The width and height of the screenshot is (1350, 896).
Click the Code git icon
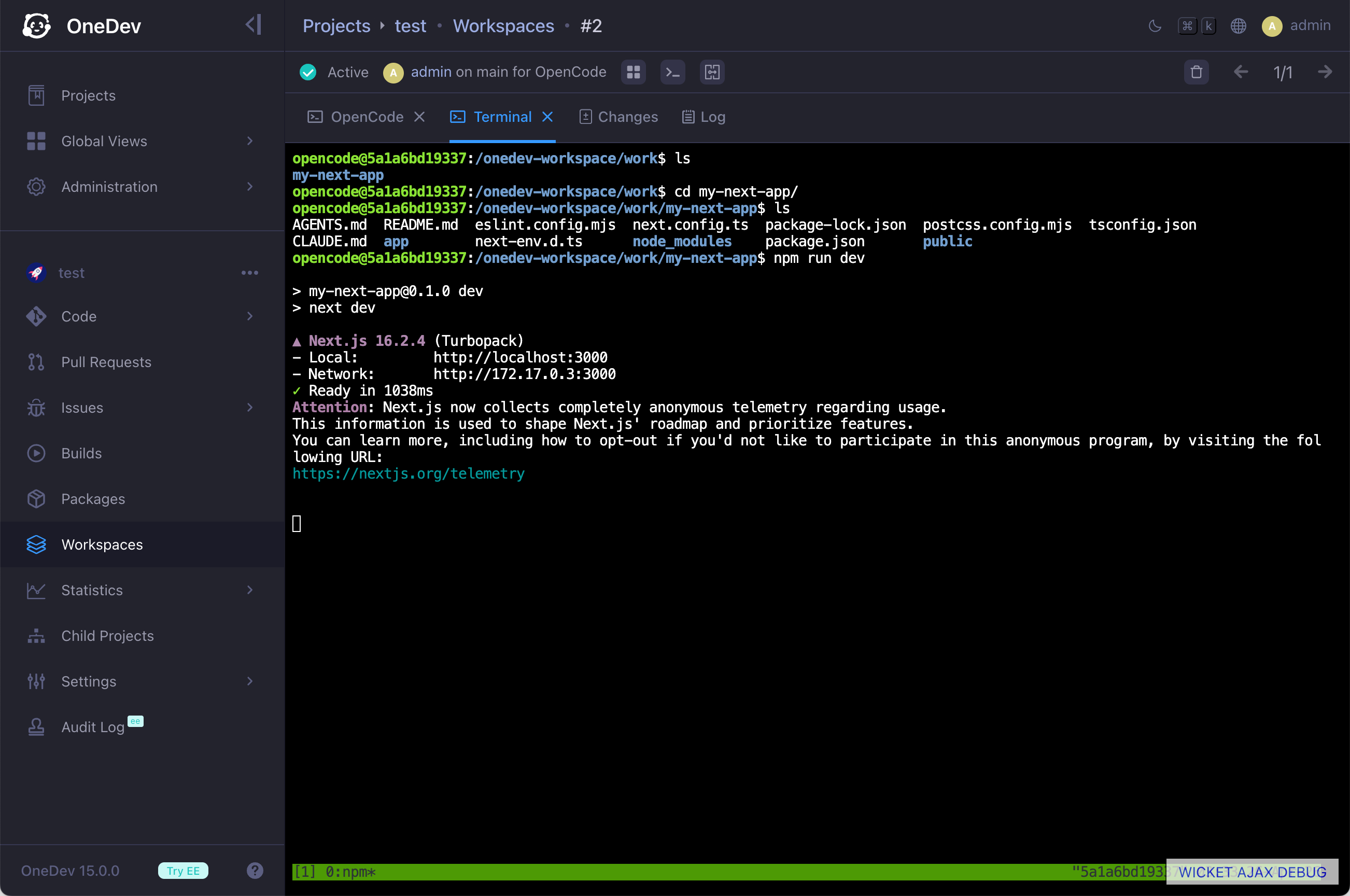tap(36, 317)
